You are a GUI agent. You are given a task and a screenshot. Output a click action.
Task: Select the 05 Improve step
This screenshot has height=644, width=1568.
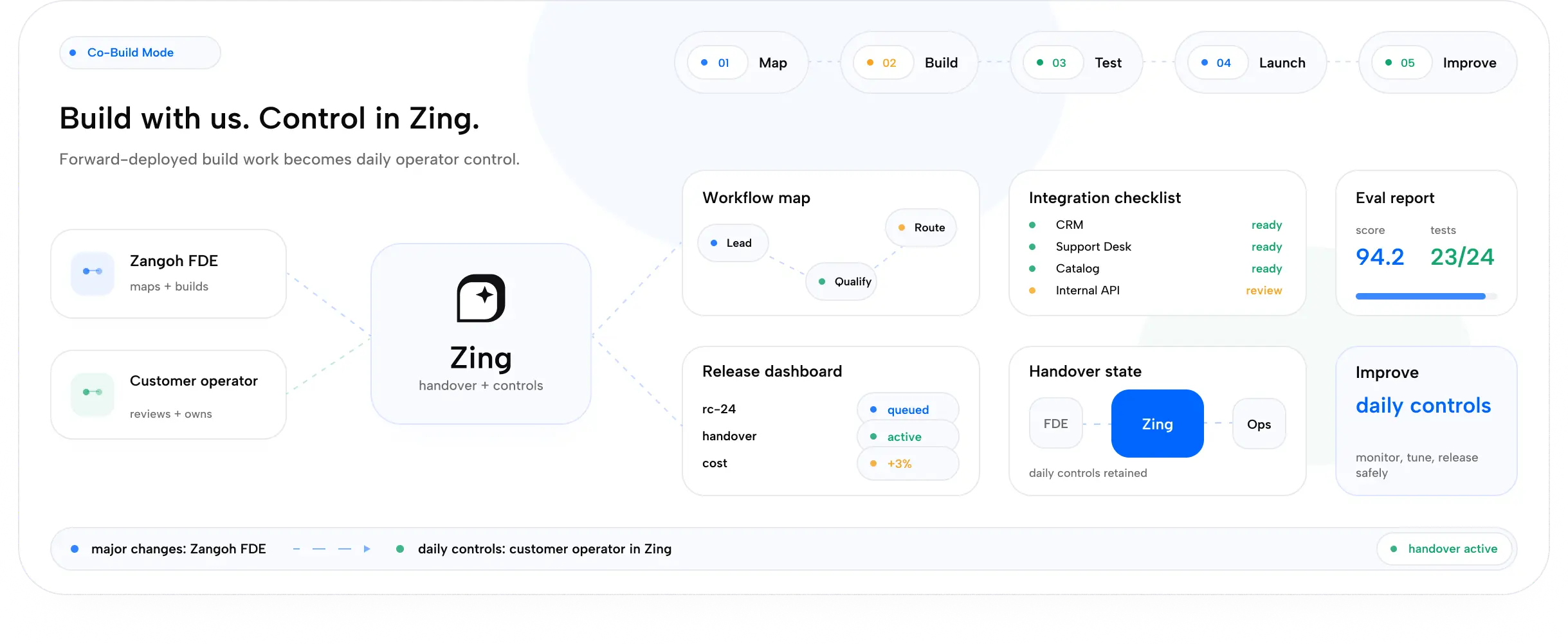coord(1438,62)
